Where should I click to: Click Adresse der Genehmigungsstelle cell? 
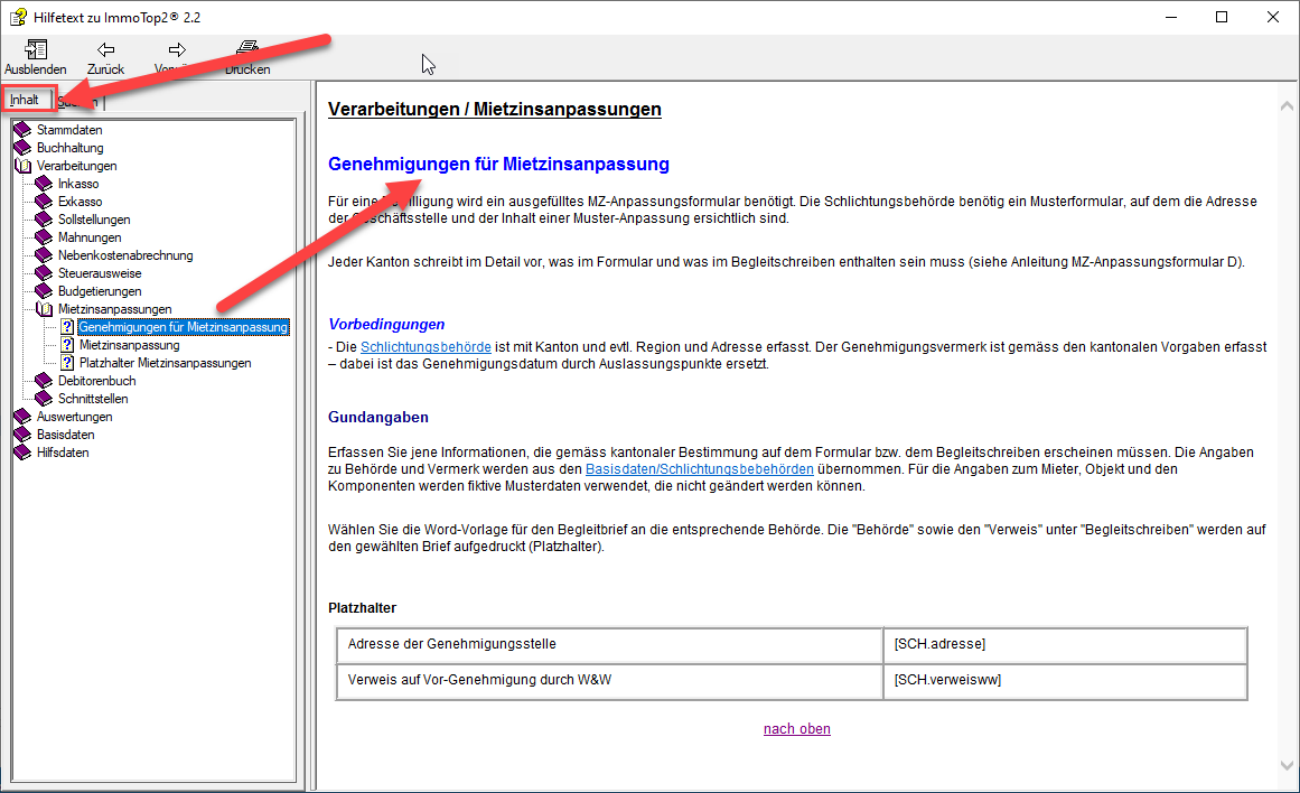pos(610,645)
